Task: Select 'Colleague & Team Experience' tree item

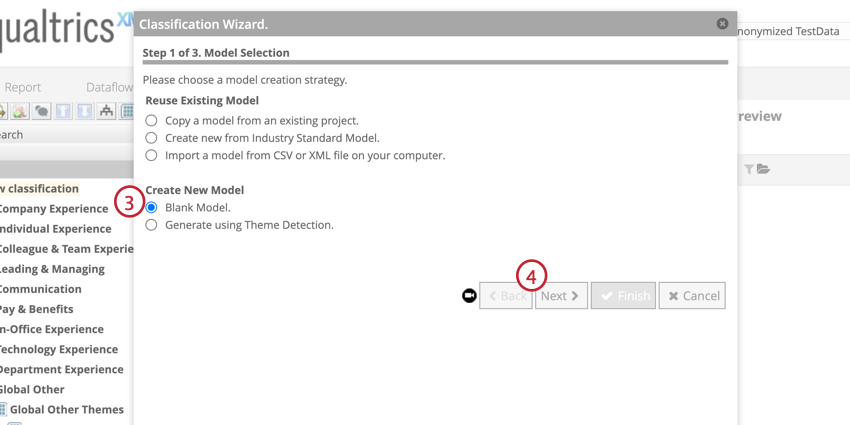Action: pos(66,249)
